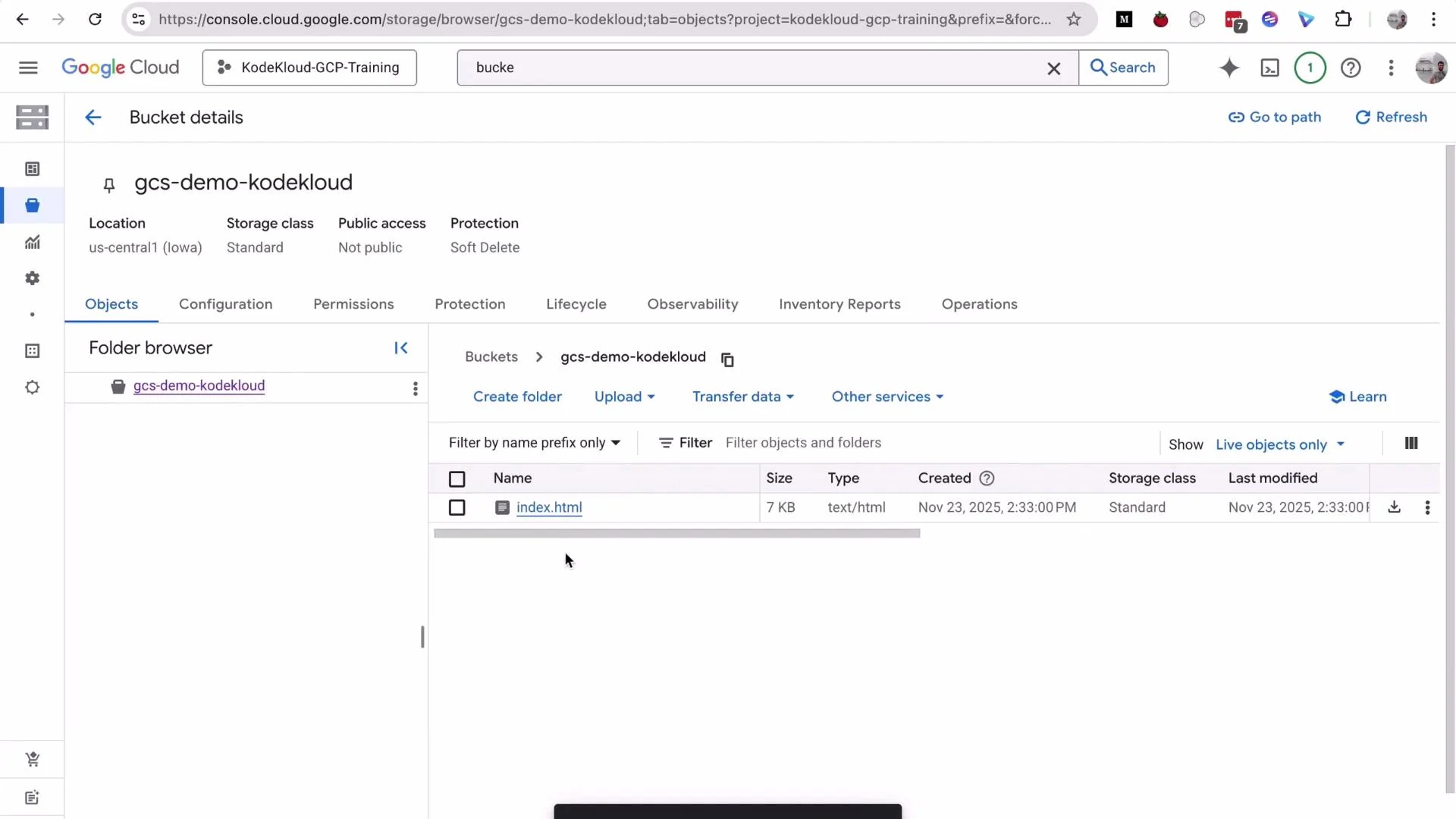Screen dimensions: 1456x819
Task: Click the Created column help icon
Action: click(987, 479)
